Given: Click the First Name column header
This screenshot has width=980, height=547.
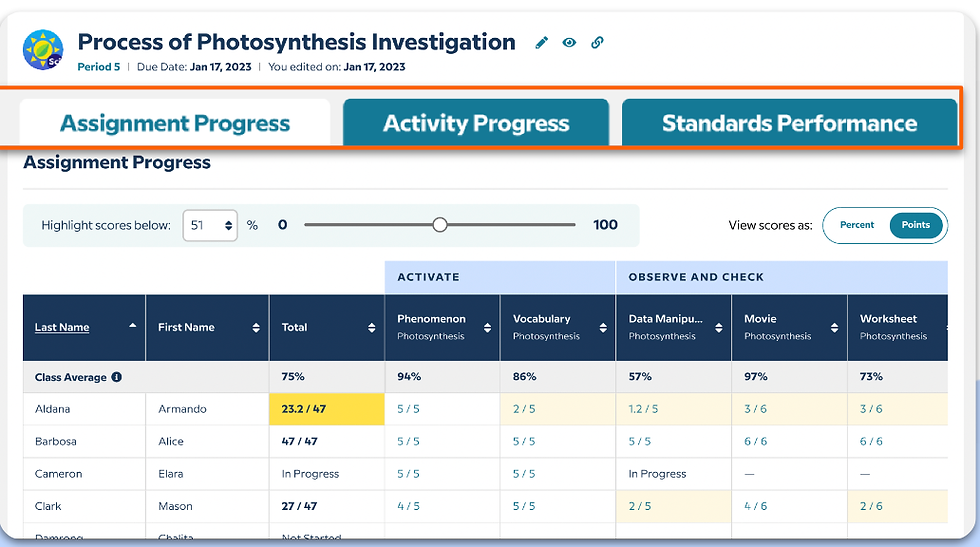Looking at the screenshot, I should pyautogui.click(x=208, y=328).
